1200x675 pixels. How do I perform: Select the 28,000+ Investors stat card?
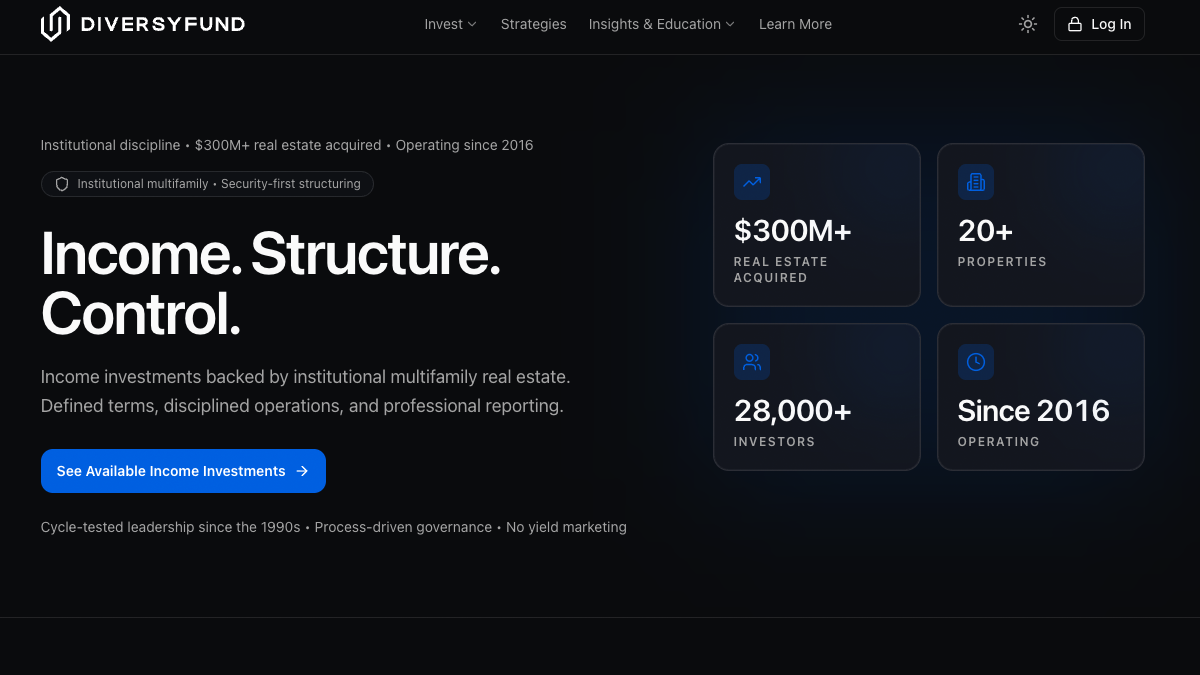point(817,397)
